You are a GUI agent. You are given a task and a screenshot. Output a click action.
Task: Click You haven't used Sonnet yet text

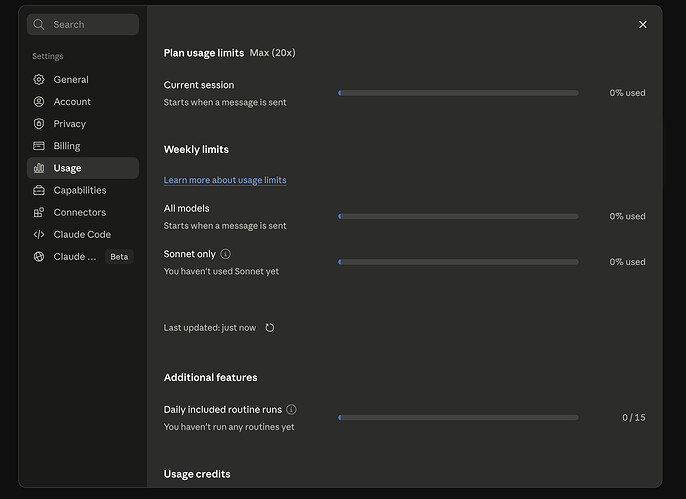(221, 271)
